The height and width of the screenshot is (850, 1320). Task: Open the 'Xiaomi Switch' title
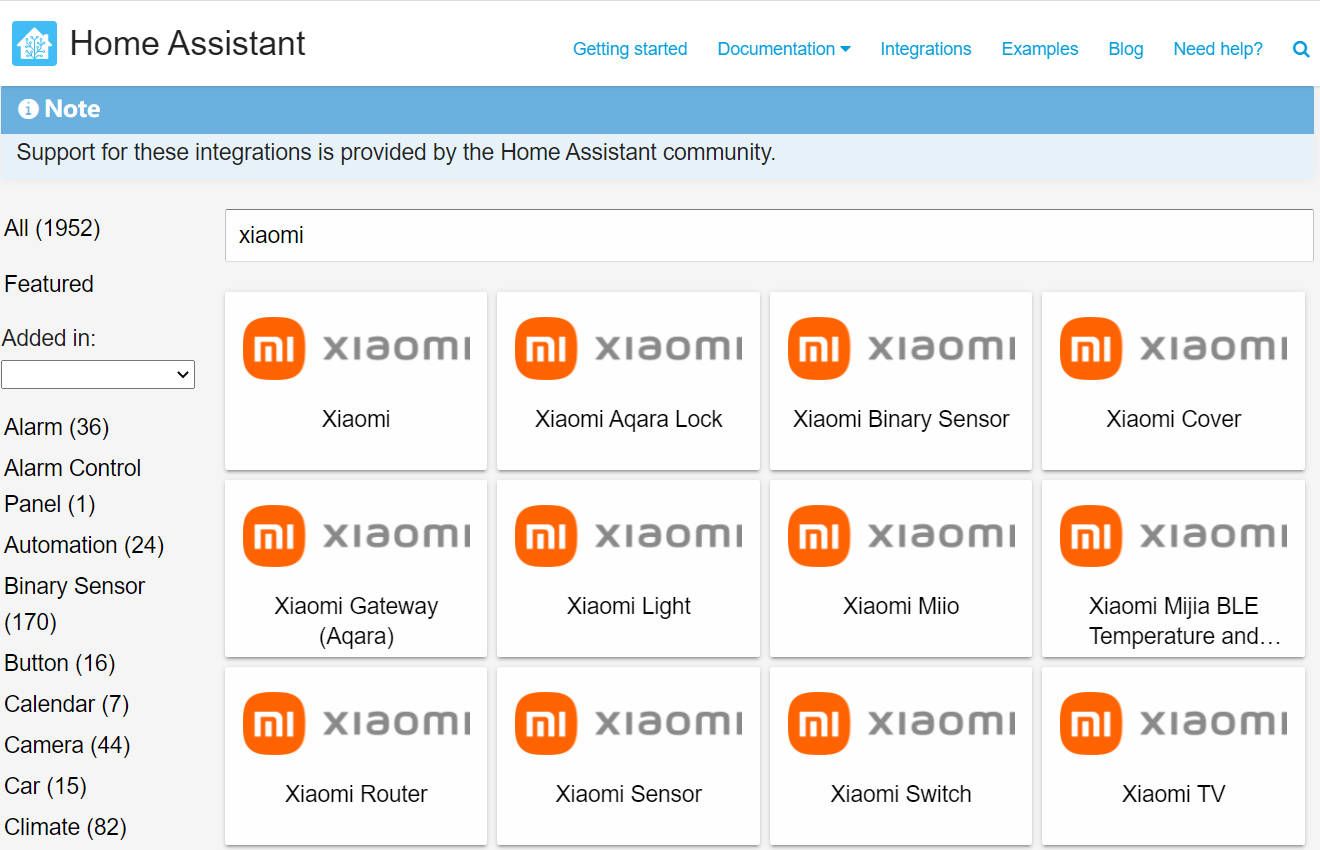pyautogui.click(x=901, y=794)
